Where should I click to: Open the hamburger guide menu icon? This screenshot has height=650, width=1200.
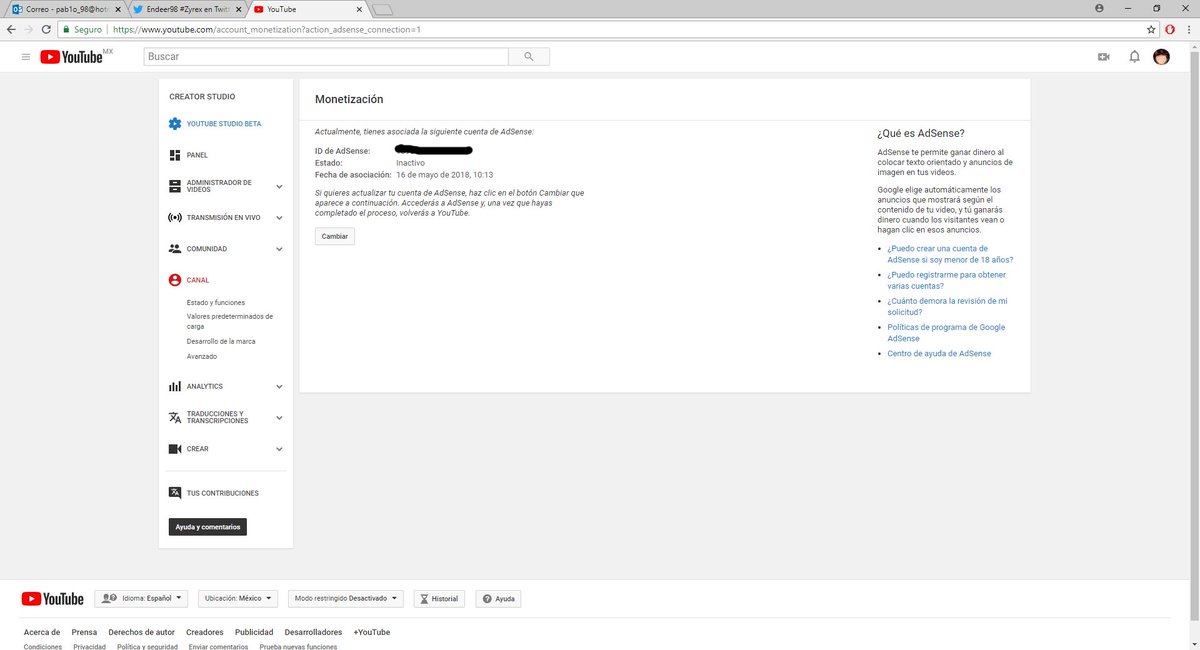(26, 57)
